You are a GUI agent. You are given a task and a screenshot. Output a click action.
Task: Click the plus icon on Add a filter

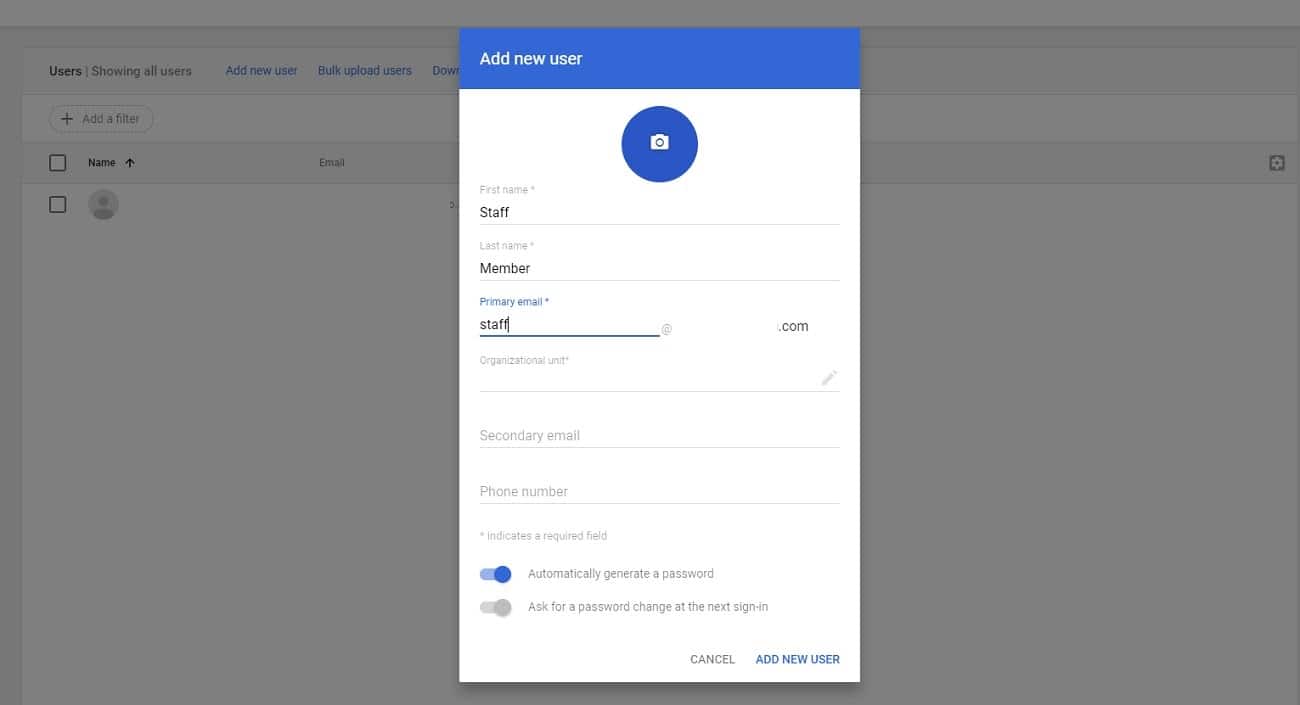[x=67, y=118]
